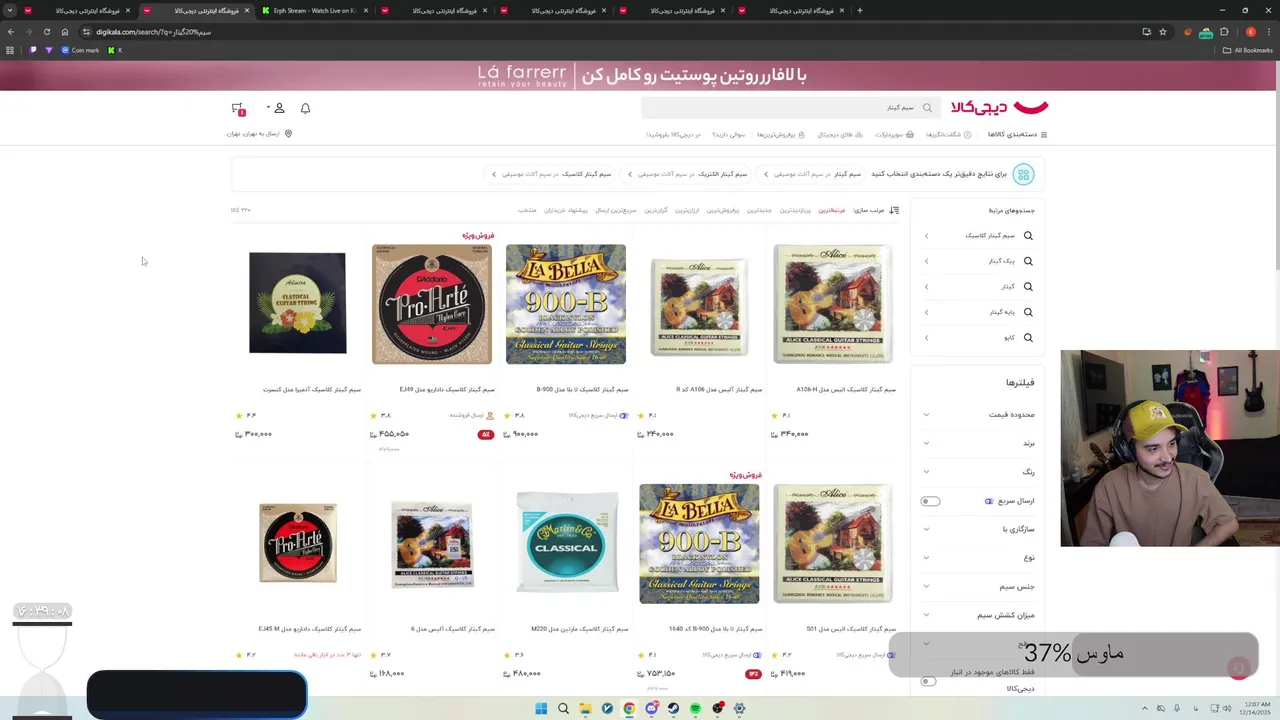Select the سیم گیتار کلاسیک category chip

pyautogui.click(x=551, y=174)
